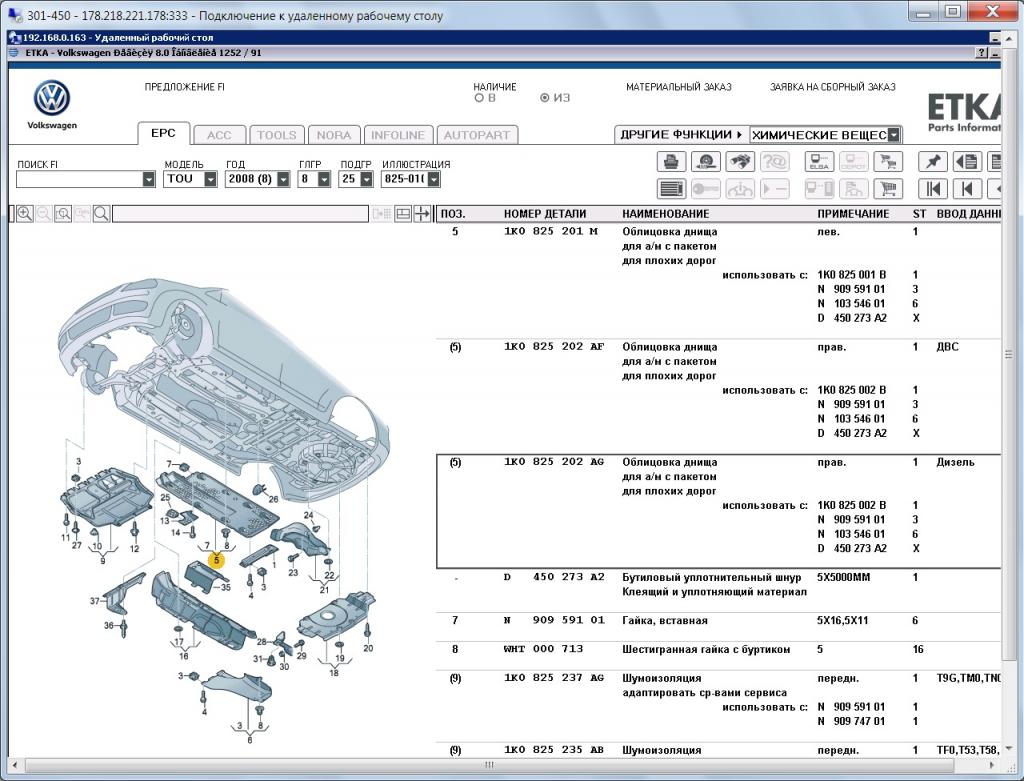Image resolution: width=1024 pixels, height=781 pixels.
Task: Click the 'Дизель' note in AG row
Action: point(955,462)
